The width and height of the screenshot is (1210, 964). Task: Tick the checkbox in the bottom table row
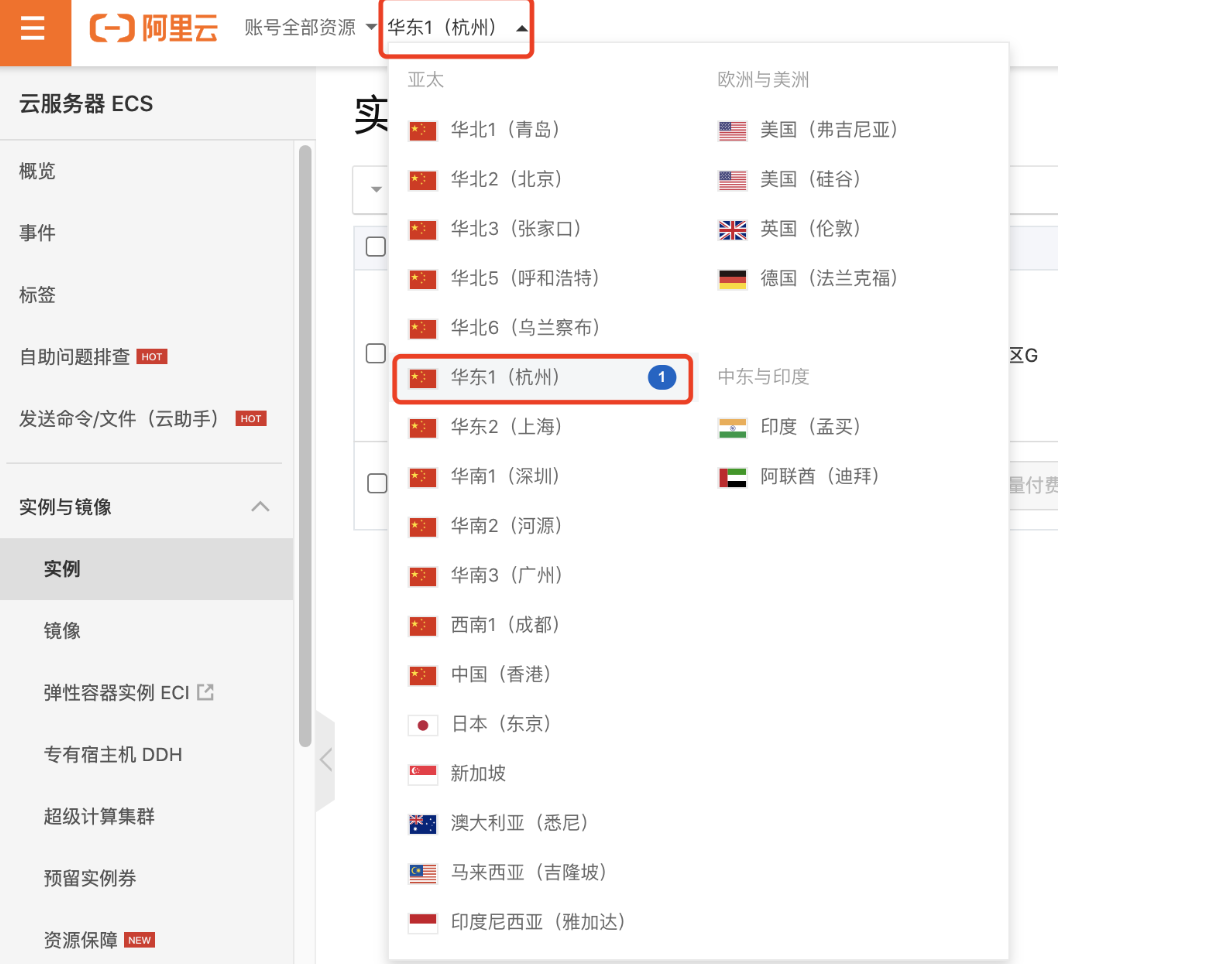(x=377, y=483)
